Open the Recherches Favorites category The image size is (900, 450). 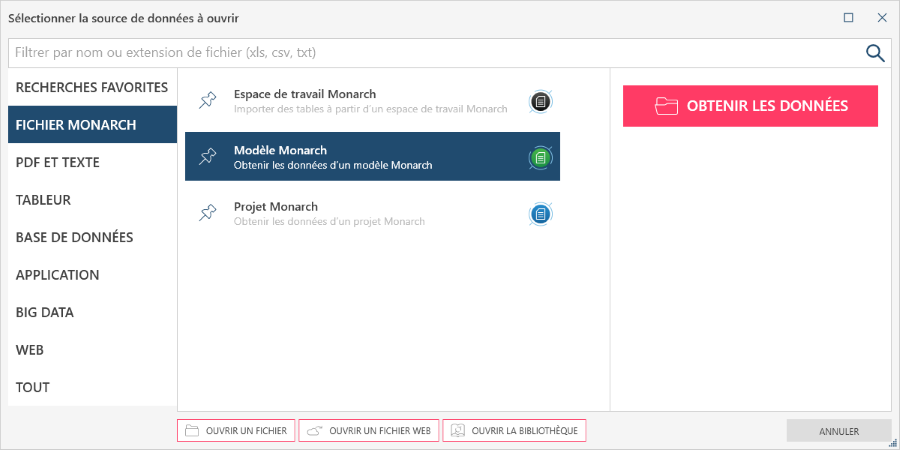[x=91, y=87]
